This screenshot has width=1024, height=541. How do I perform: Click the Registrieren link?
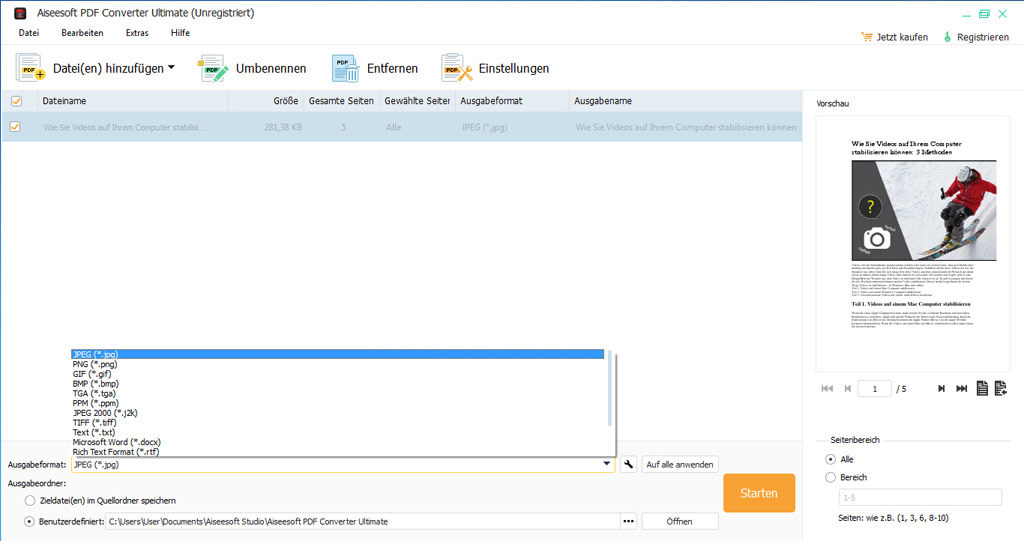[983, 37]
